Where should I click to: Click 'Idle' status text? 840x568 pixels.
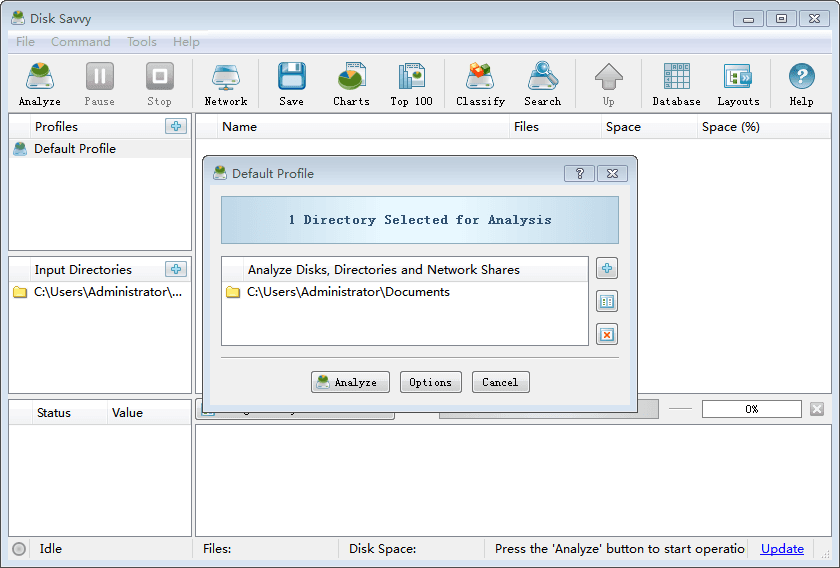(x=50, y=549)
